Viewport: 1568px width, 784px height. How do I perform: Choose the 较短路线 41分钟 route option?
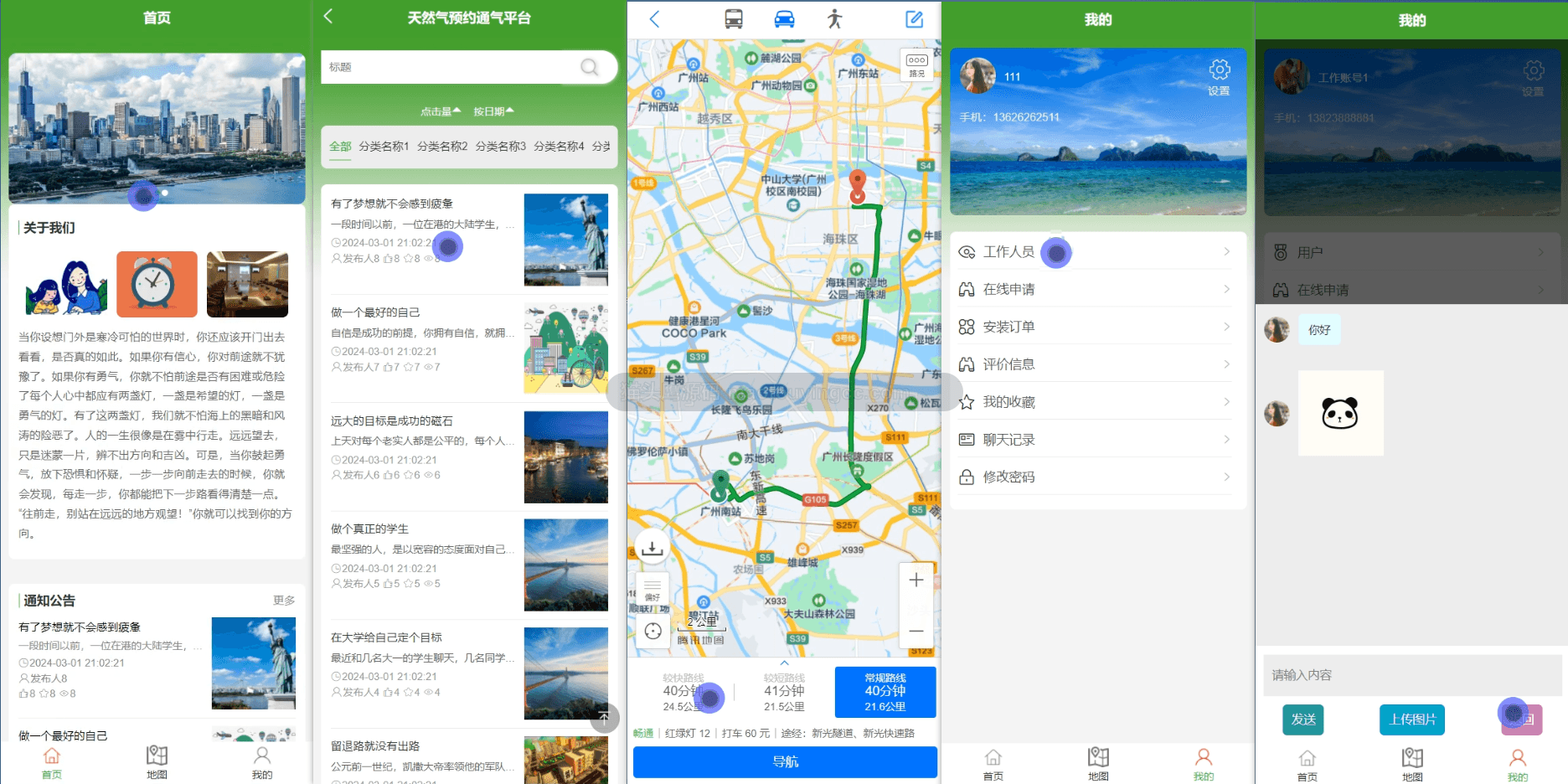pos(784,692)
